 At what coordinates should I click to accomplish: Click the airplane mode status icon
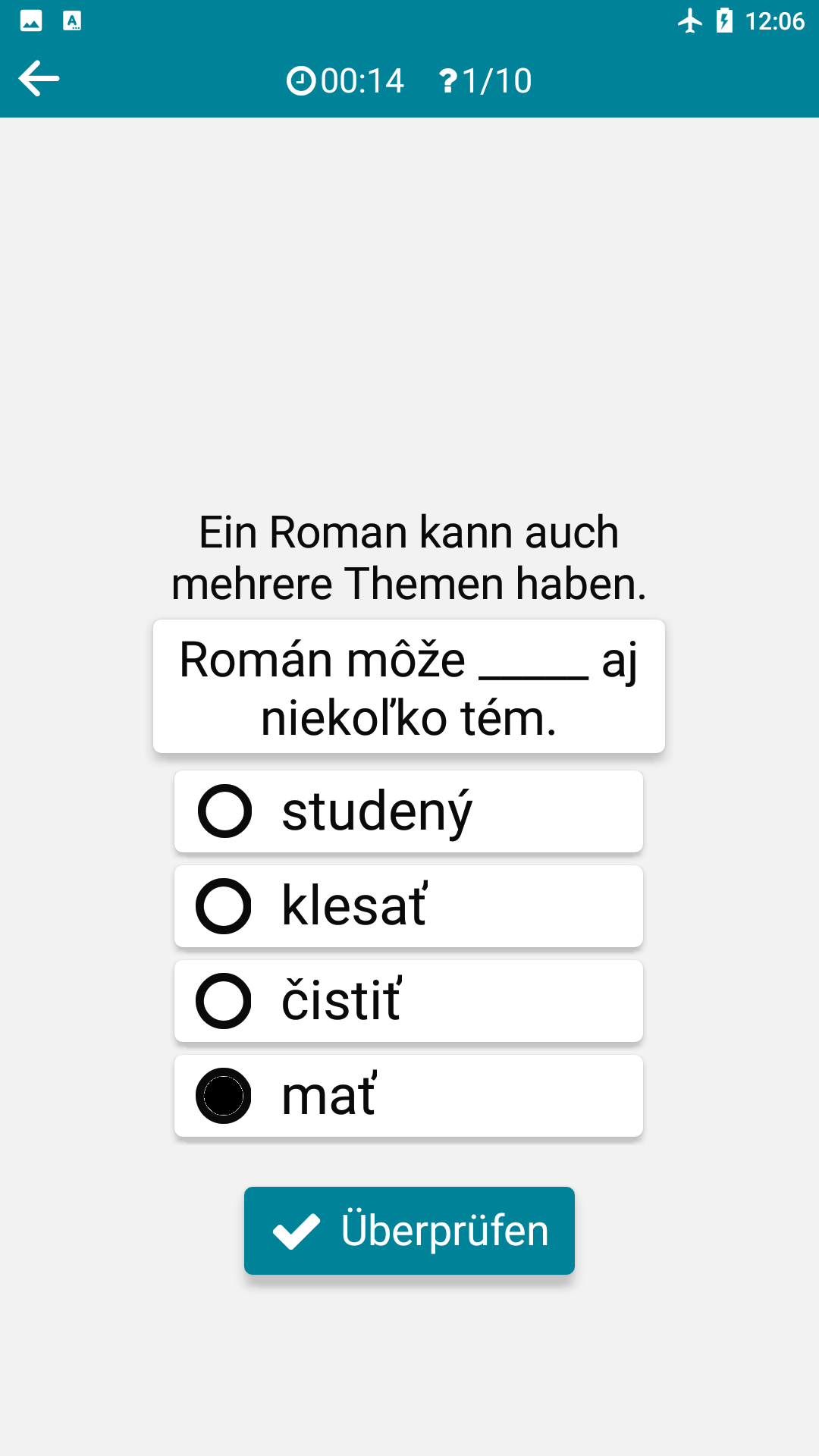(x=690, y=20)
